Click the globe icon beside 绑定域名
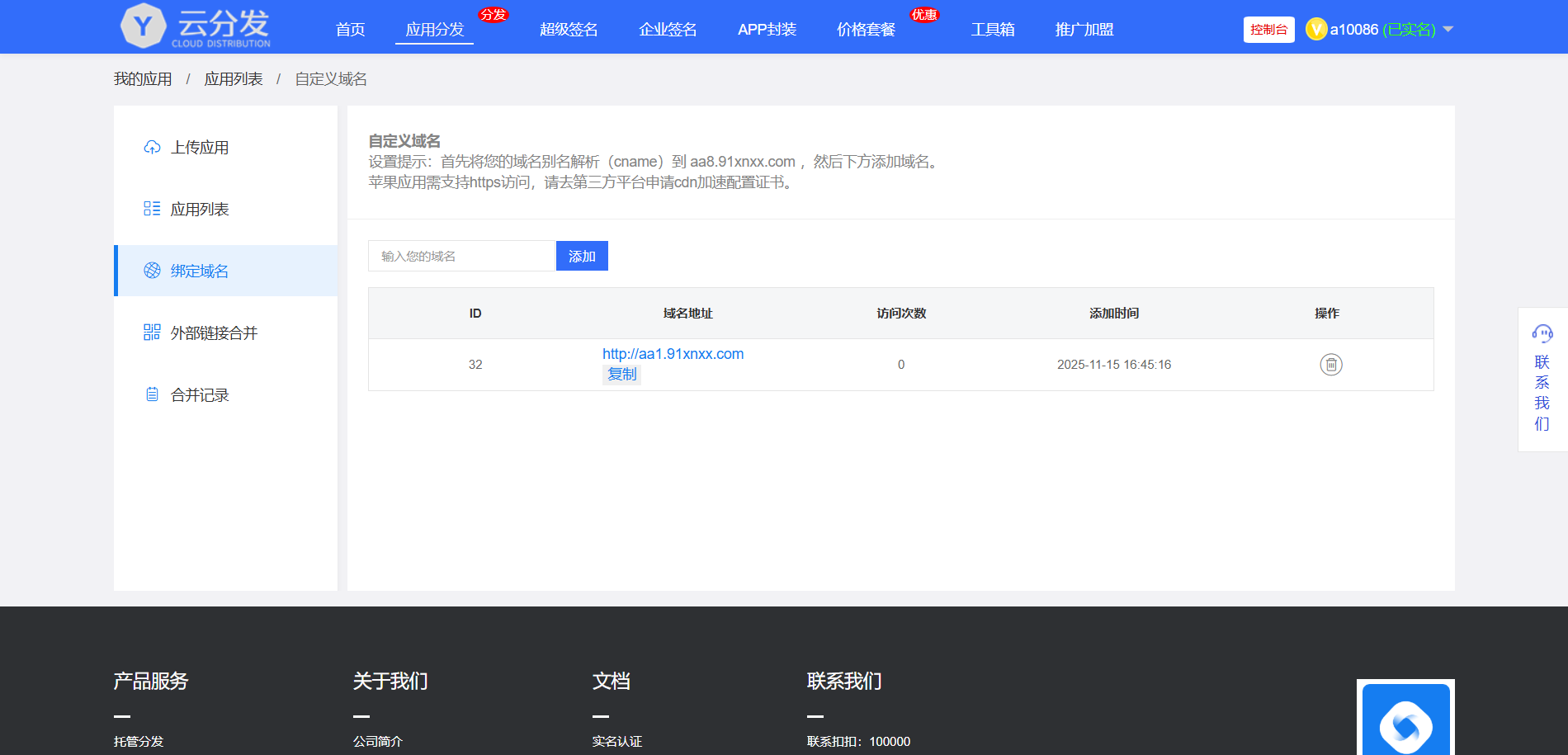 (x=152, y=271)
